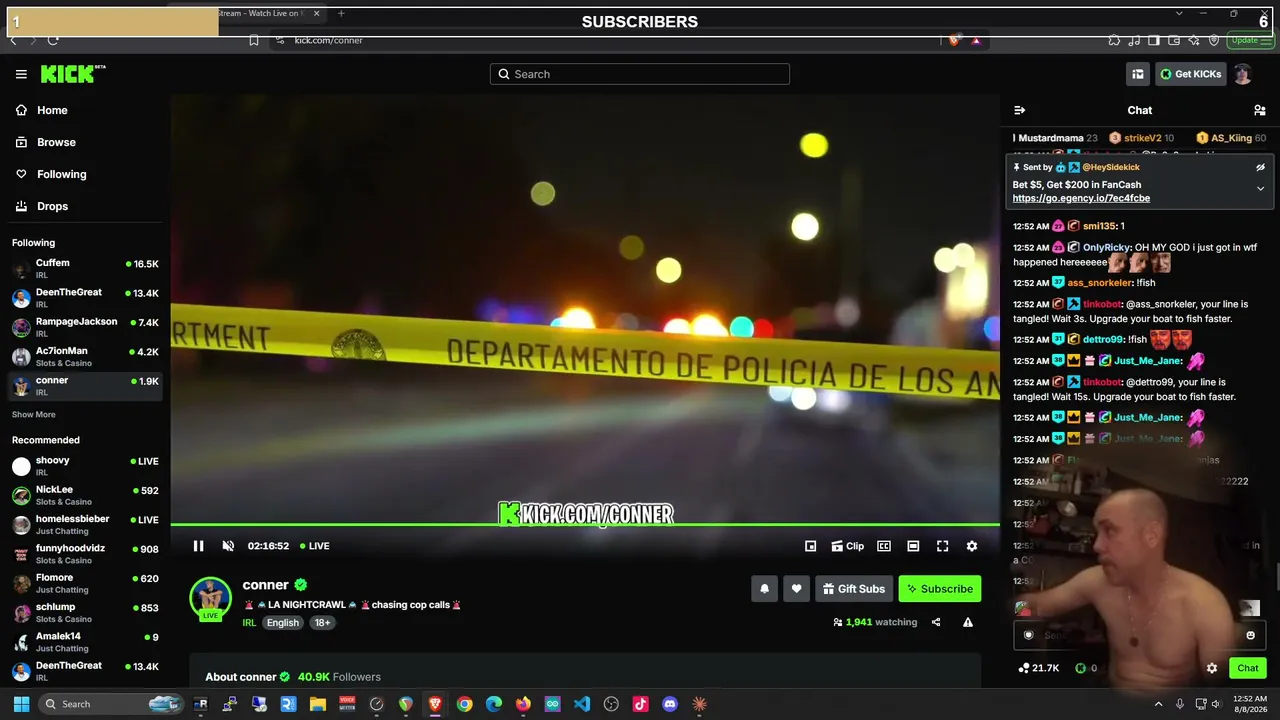
Task: Toggle stream notifications bell
Action: point(764,589)
